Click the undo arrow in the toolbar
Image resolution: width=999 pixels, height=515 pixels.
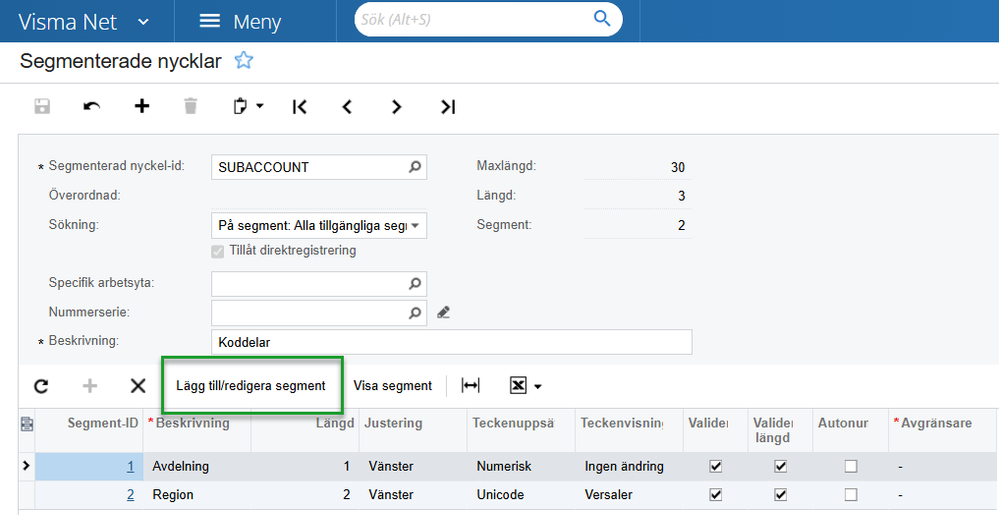point(92,106)
